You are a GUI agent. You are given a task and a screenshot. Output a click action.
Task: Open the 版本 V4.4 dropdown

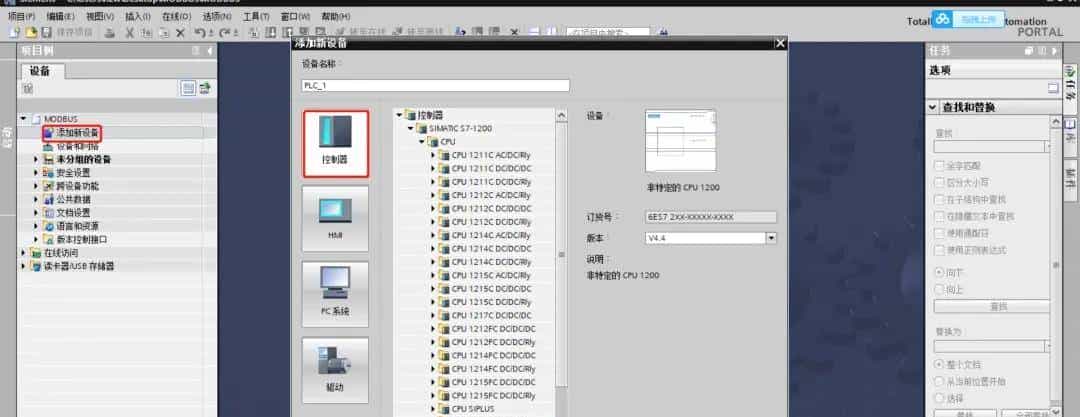771,238
